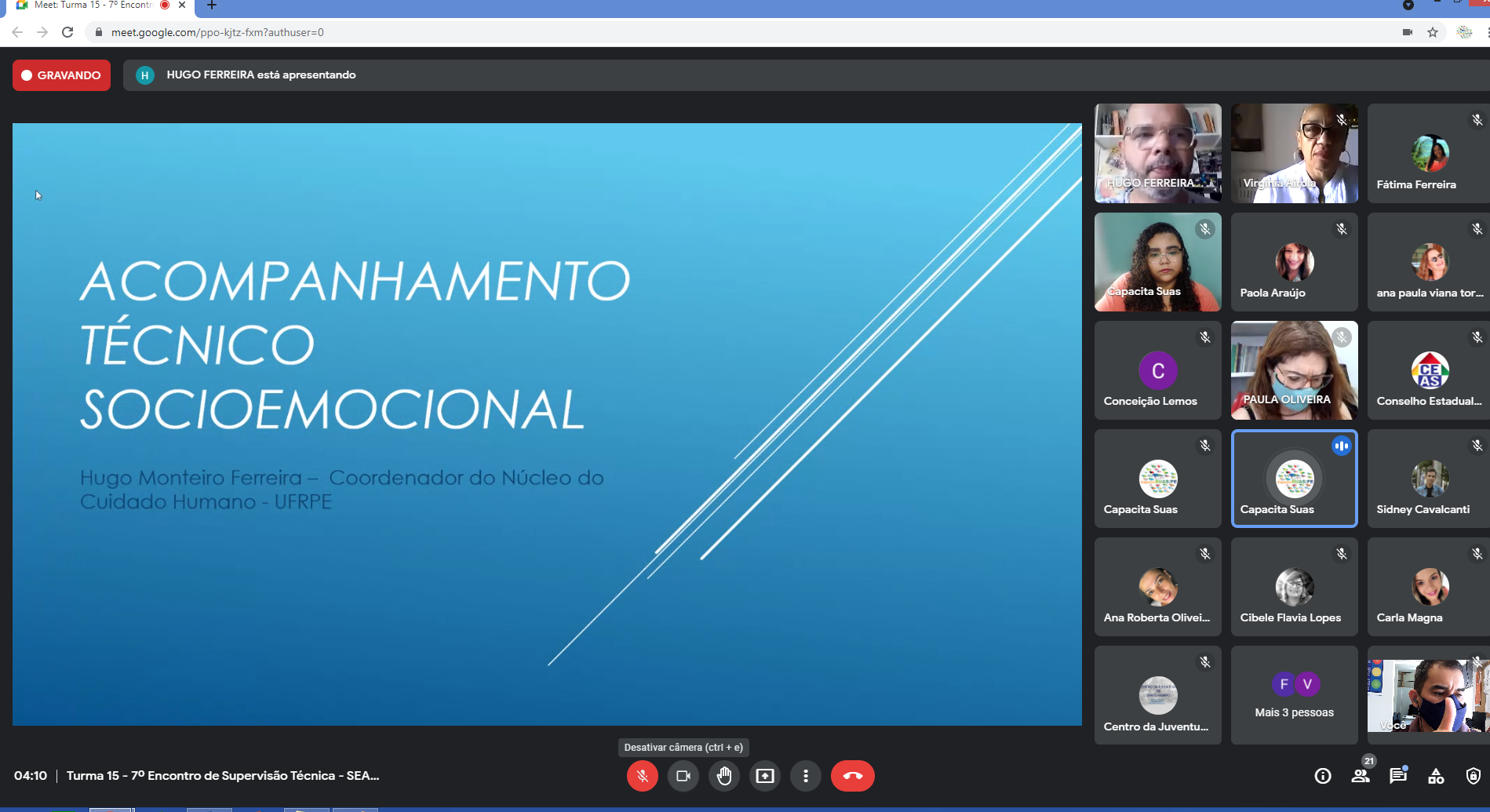Click the camera permission icon in address bar
The height and width of the screenshot is (812, 1490).
[x=1408, y=32]
